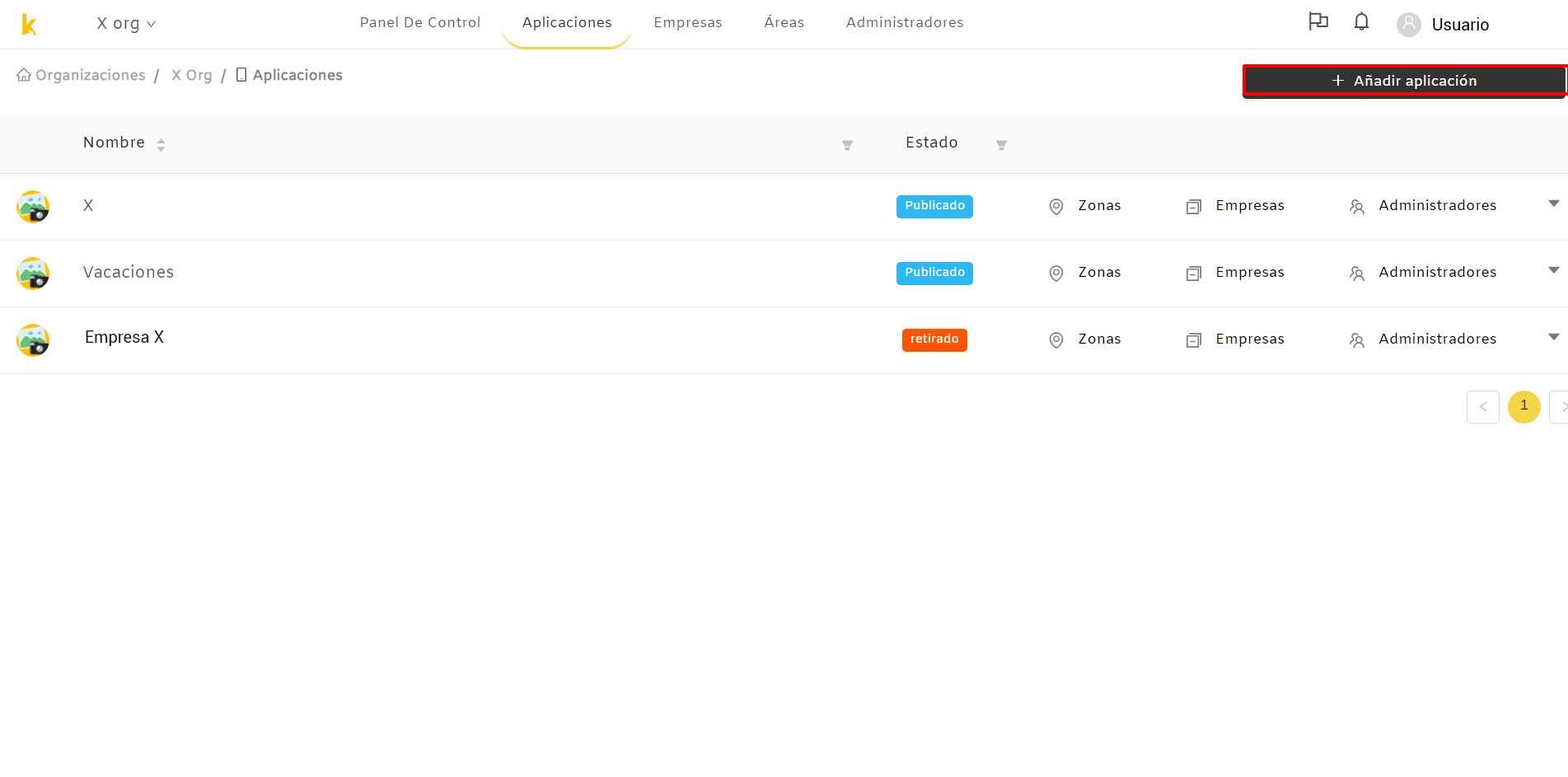Viewport: 1568px width, 777px height.
Task: Click the Zonas pin icon in Empresa X row
Action: pos(1056,340)
